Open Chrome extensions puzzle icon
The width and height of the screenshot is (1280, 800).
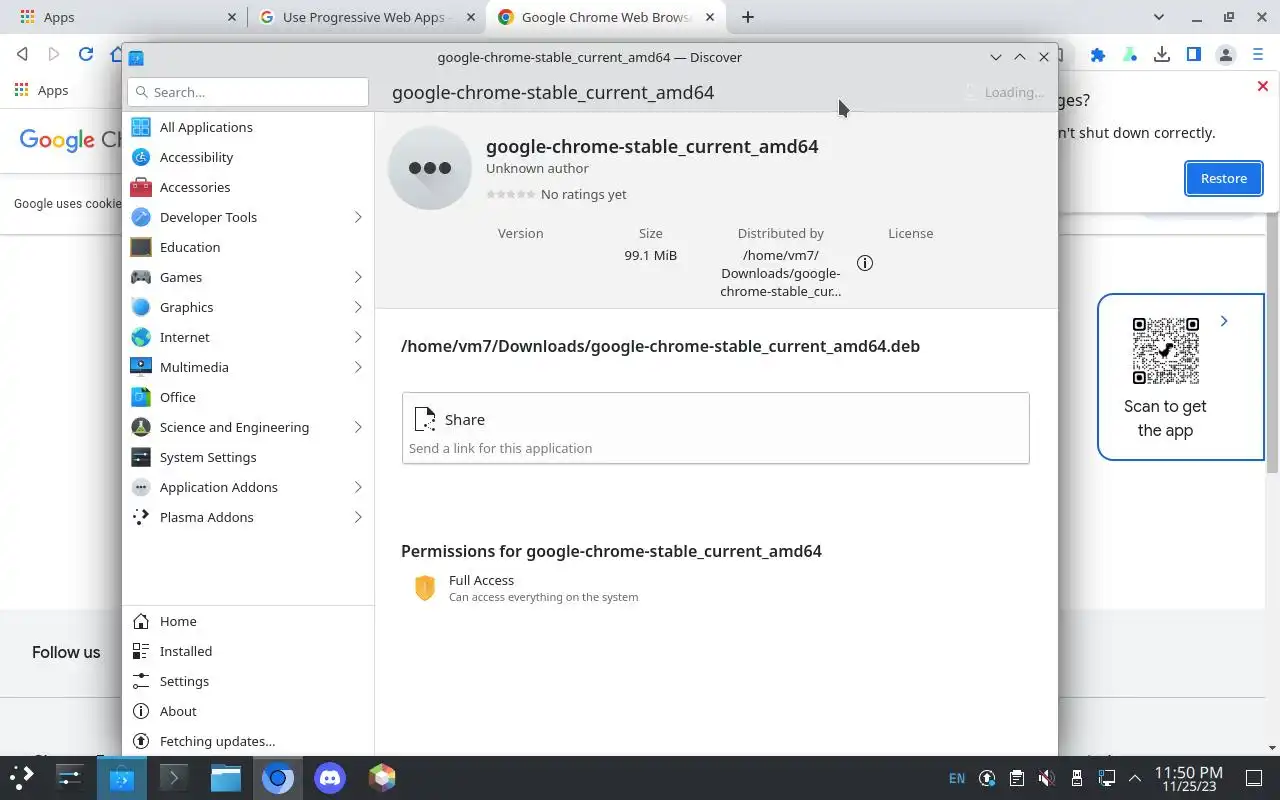[1098, 55]
